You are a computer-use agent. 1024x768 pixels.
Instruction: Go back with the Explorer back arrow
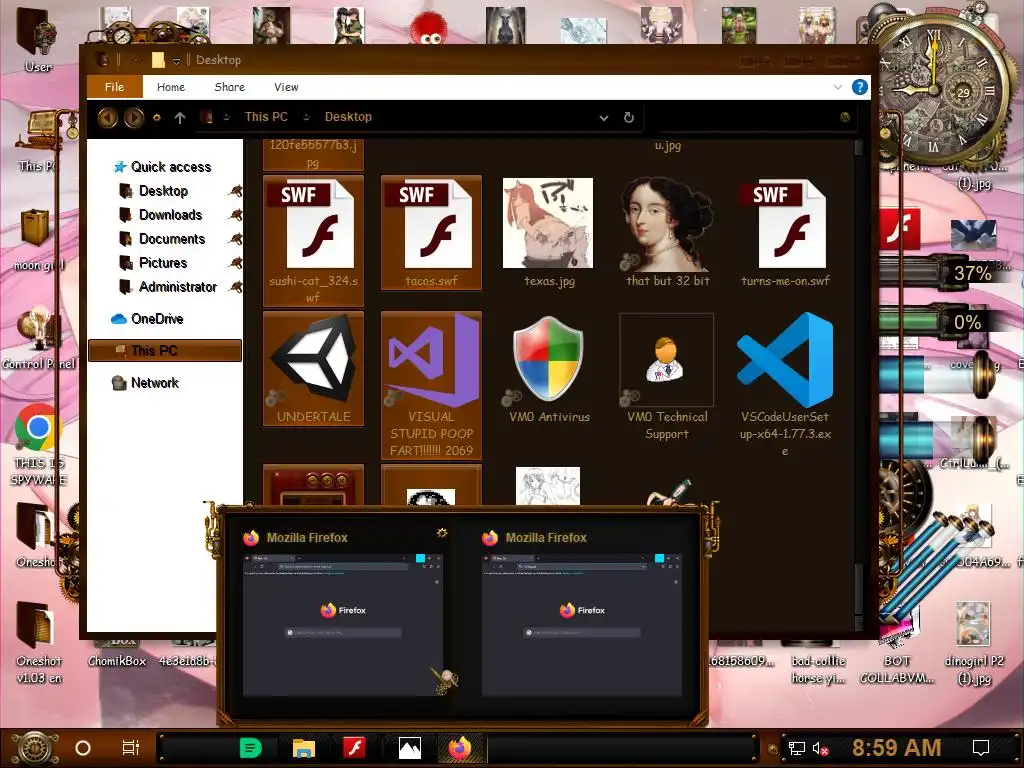tap(108, 118)
